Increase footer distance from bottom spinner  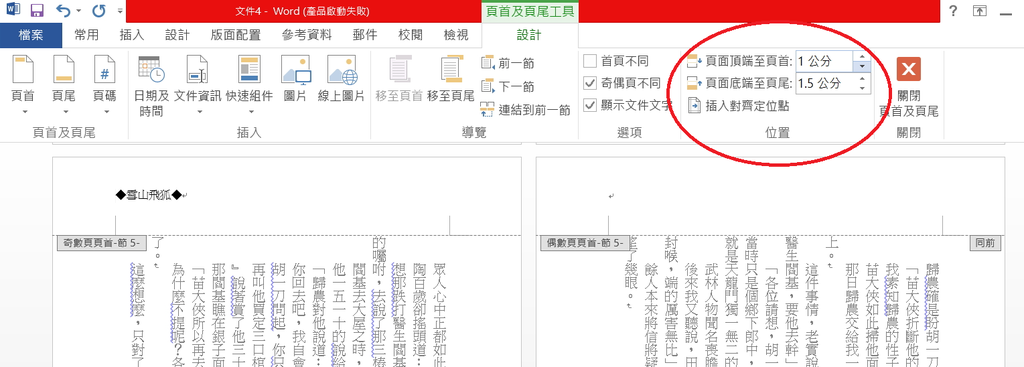coord(863,78)
